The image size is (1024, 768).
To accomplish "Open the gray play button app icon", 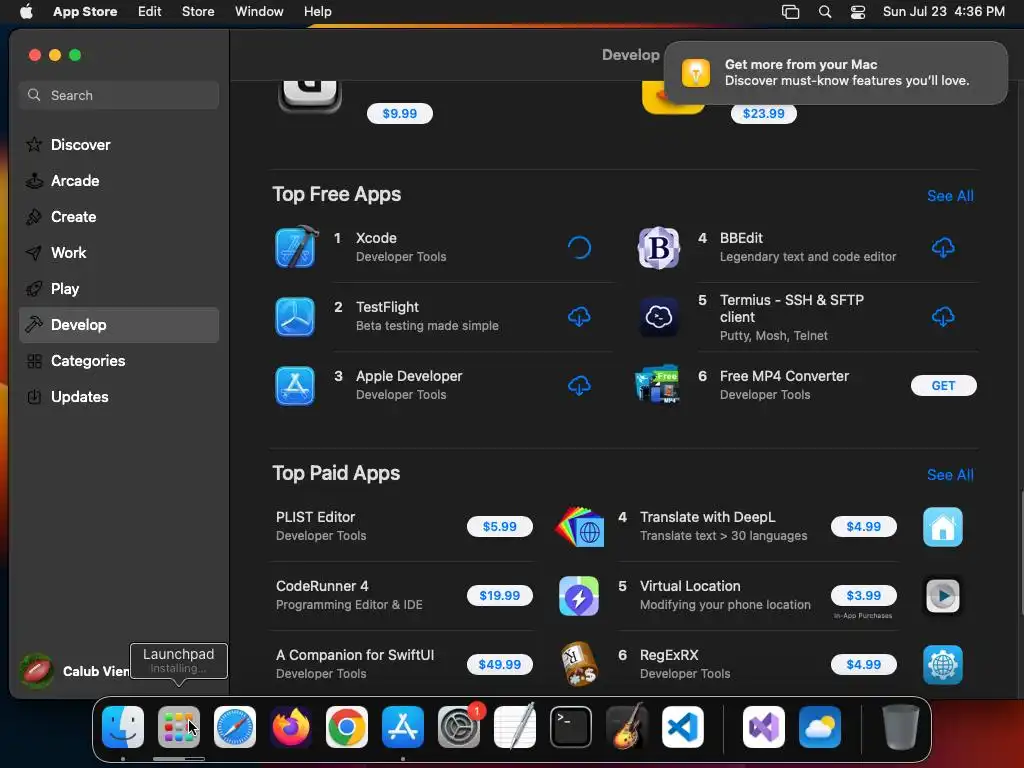I will [942, 596].
